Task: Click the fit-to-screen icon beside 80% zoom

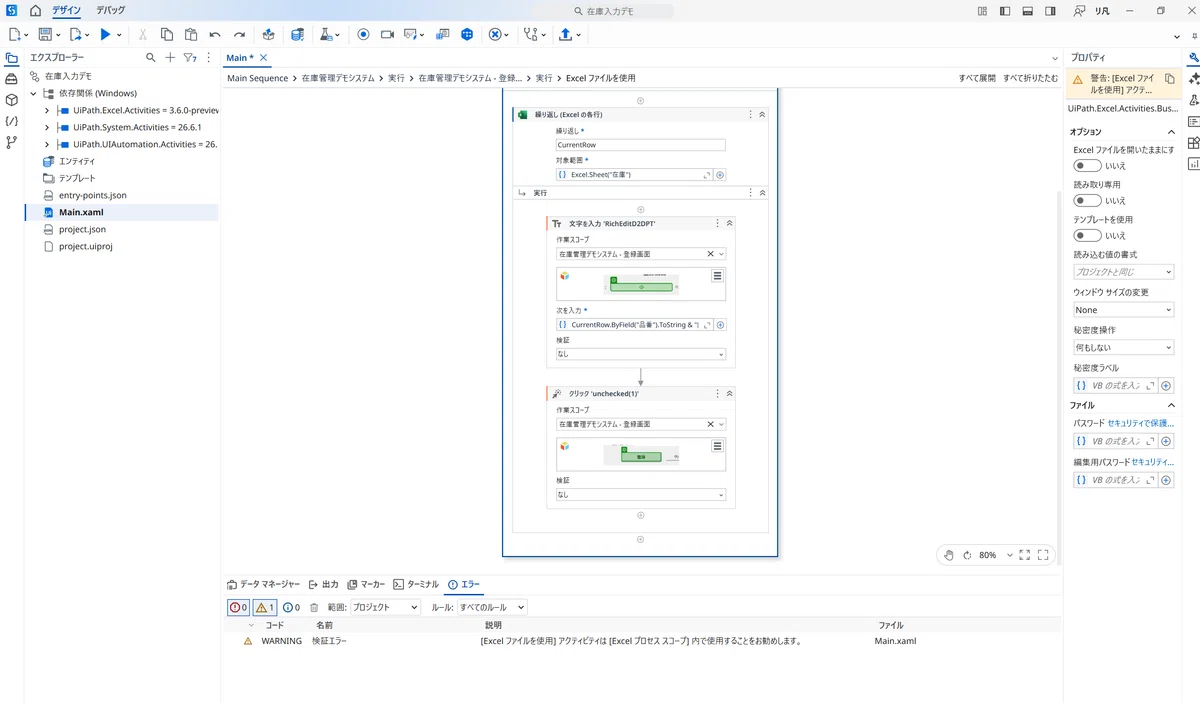Action: pyautogui.click(x=1025, y=555)
